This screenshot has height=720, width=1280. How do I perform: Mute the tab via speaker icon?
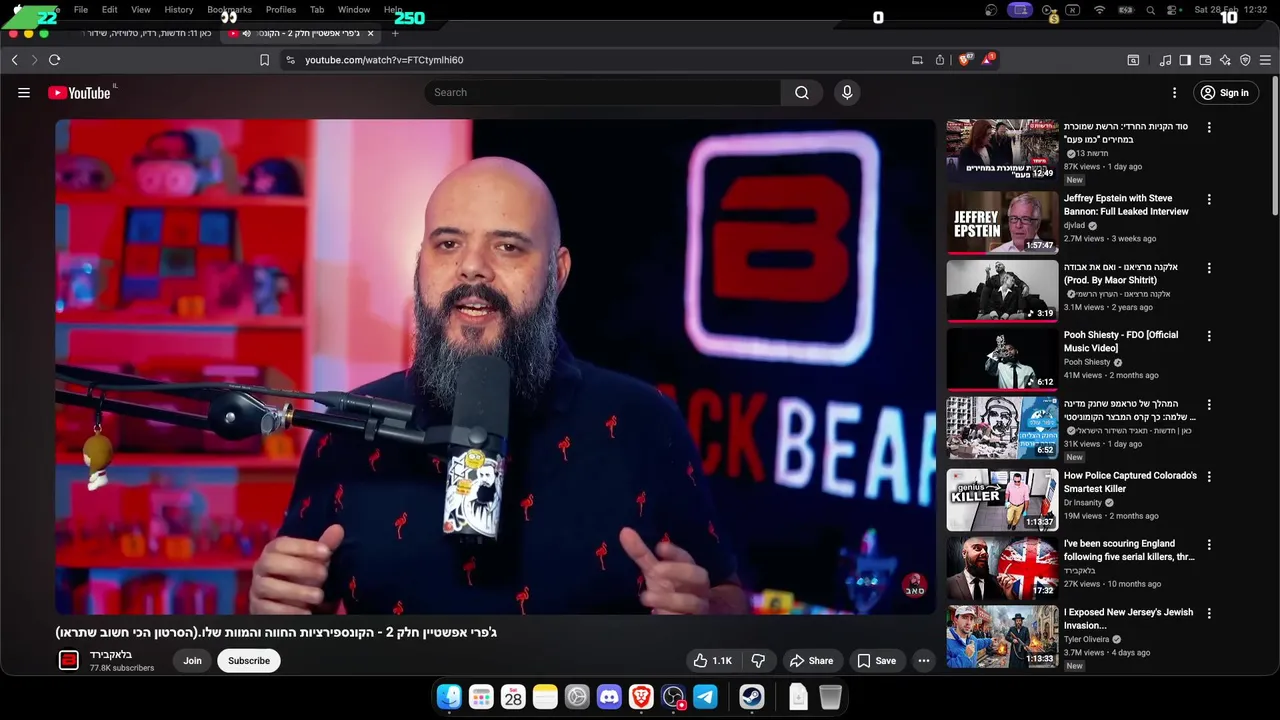[x=247, y=33]
